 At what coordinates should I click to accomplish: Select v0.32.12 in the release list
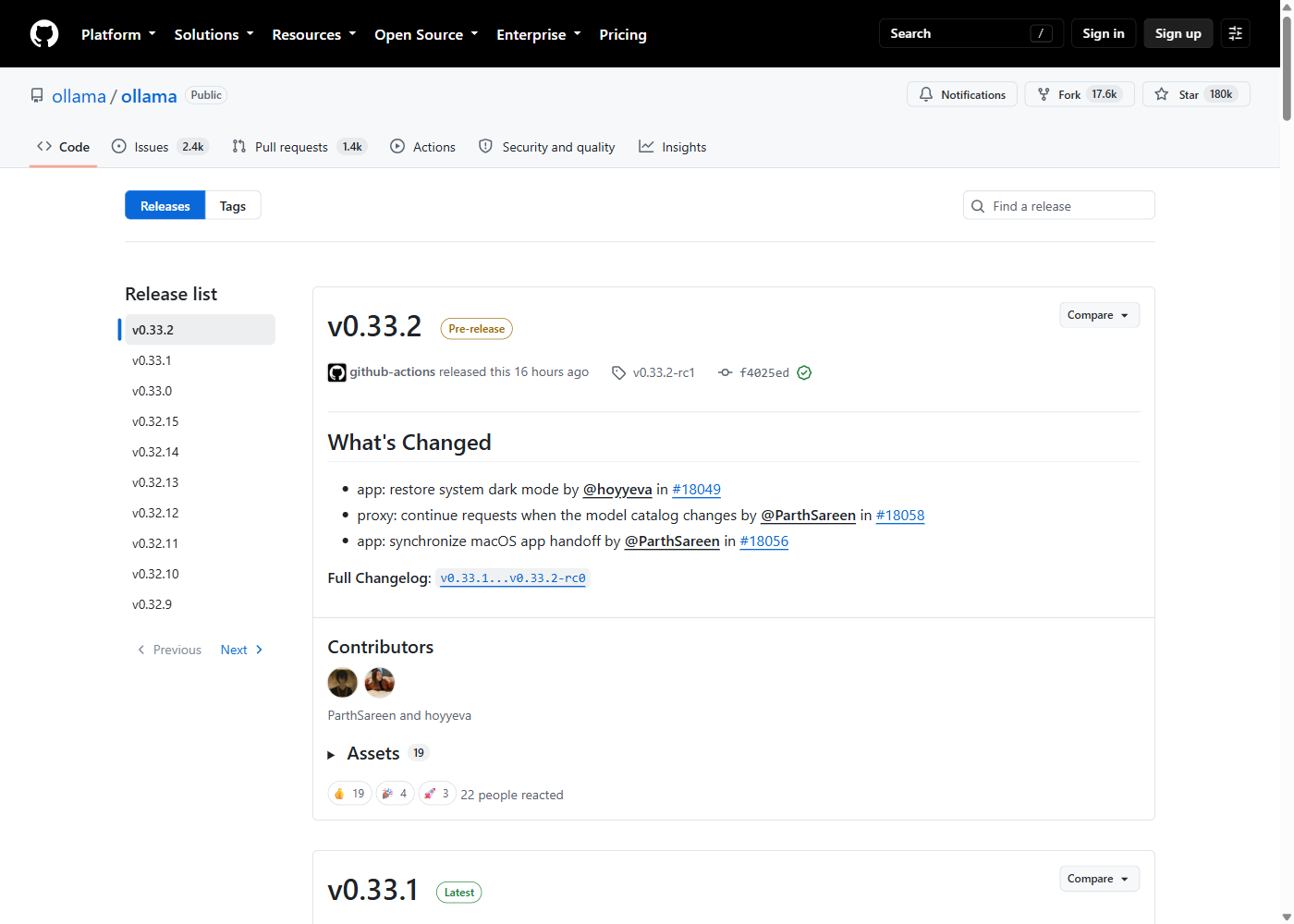pyautogui.click(x=200, y=513)
